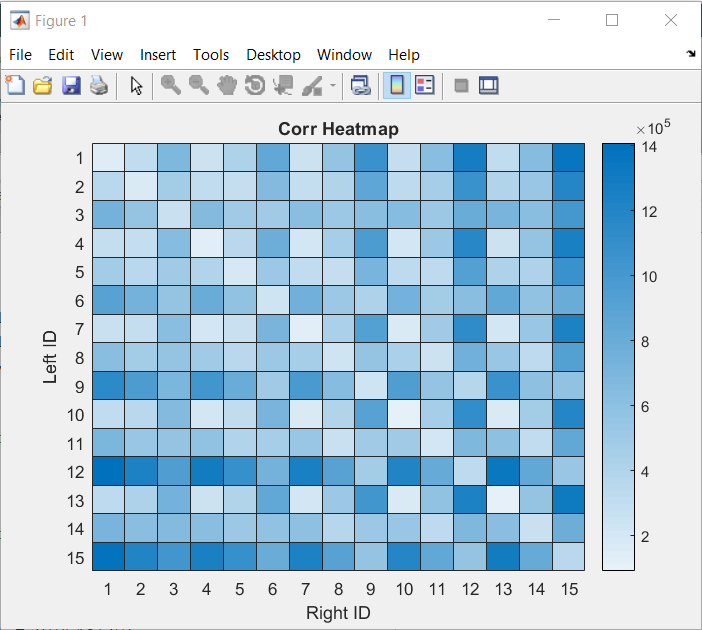The height and width of the screenshot is (630, 702).
Task: Toggle the Insert Colorbar button
Action: click(397, 85)
